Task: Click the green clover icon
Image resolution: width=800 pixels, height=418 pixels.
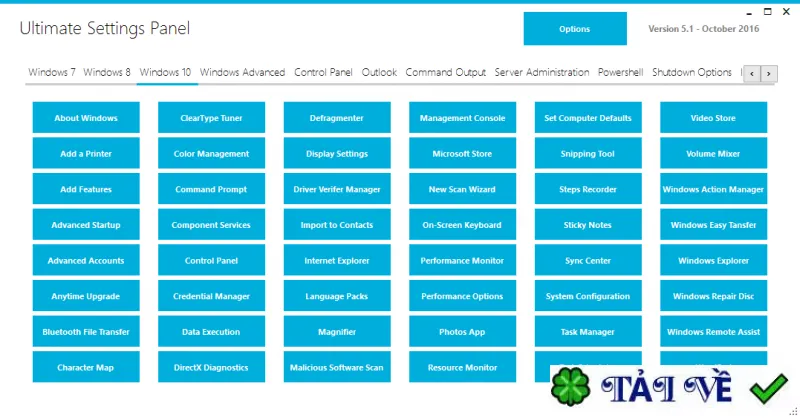Action: [x=571, y=387]
